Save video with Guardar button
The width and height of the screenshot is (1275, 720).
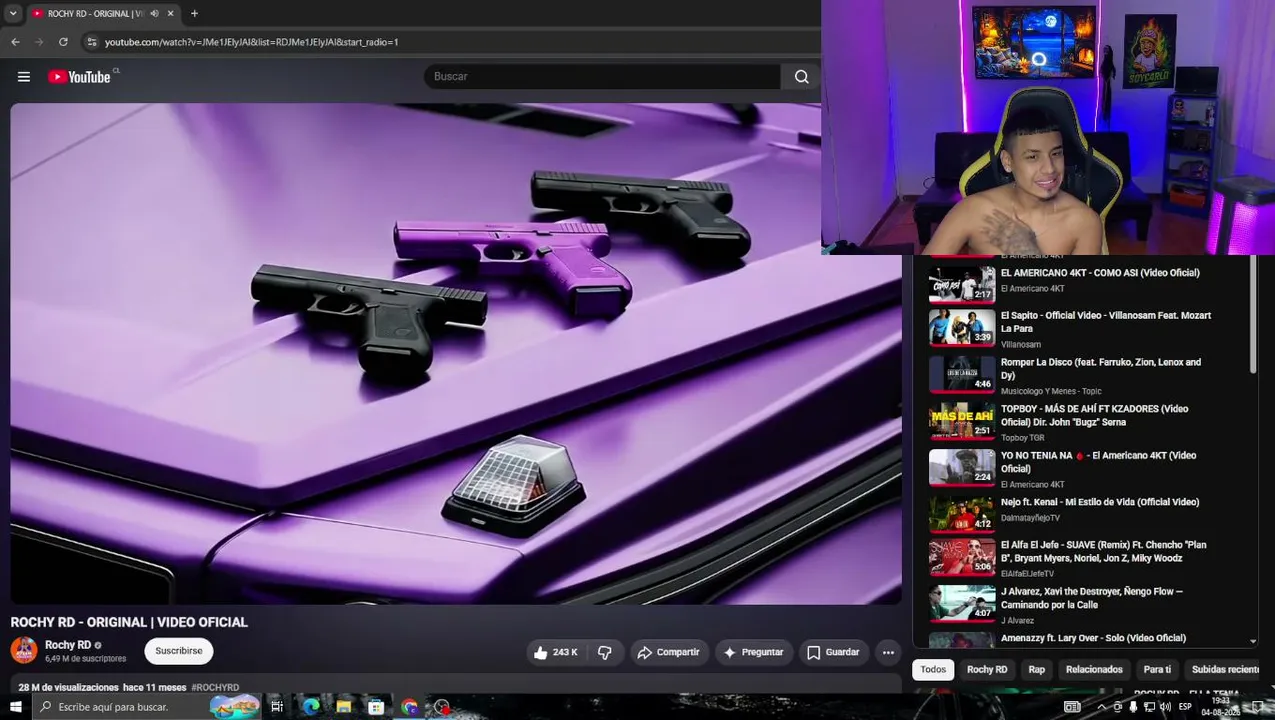tap(833, 652)
